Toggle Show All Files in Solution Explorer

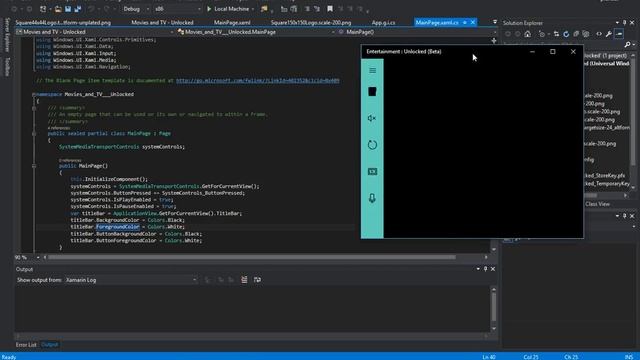pyautogui.click(x=586, y=34)
